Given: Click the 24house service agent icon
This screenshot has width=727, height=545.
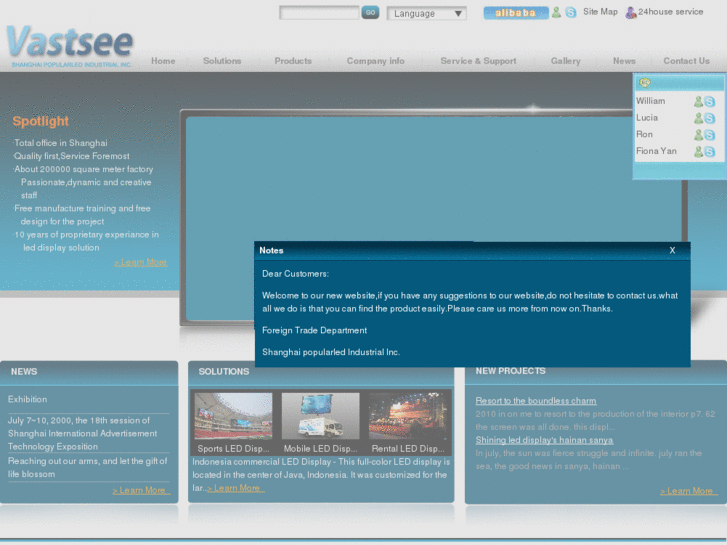Looking at the screenshot, I should 631,13.
